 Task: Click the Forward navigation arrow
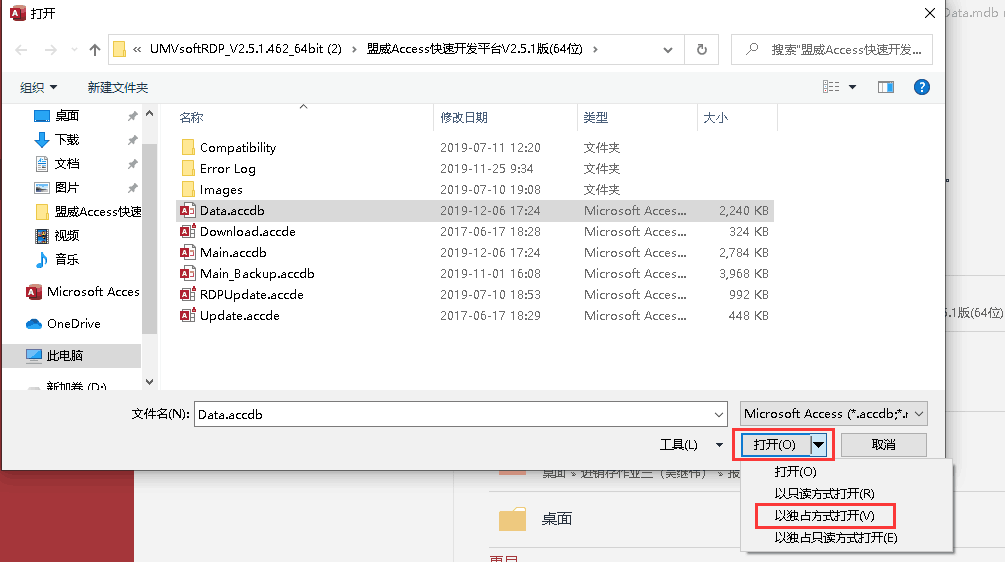click(x=51, y=49)
